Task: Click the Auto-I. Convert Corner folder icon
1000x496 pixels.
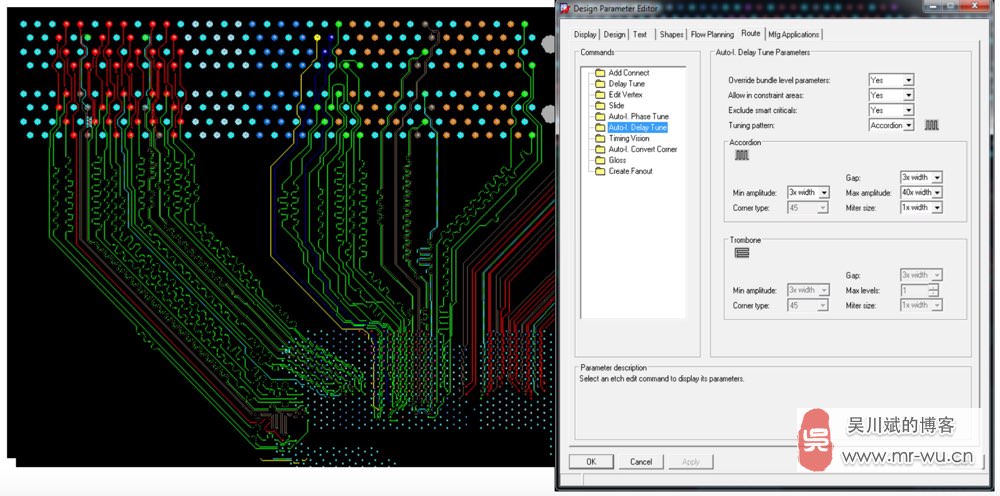Action: [x=600, y=149]
